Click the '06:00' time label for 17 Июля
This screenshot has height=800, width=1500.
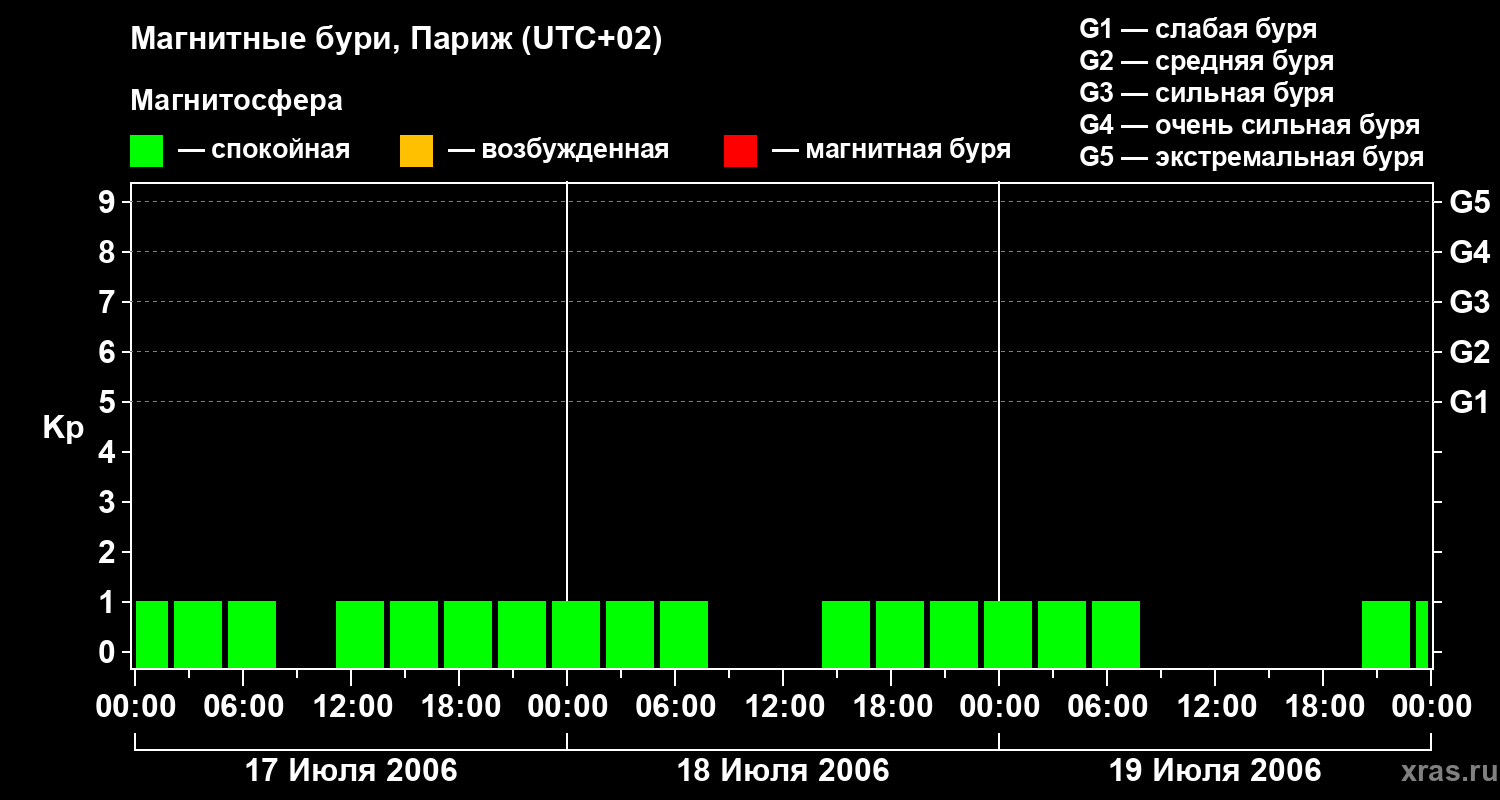pyautogui.click(x=243, y=707)
